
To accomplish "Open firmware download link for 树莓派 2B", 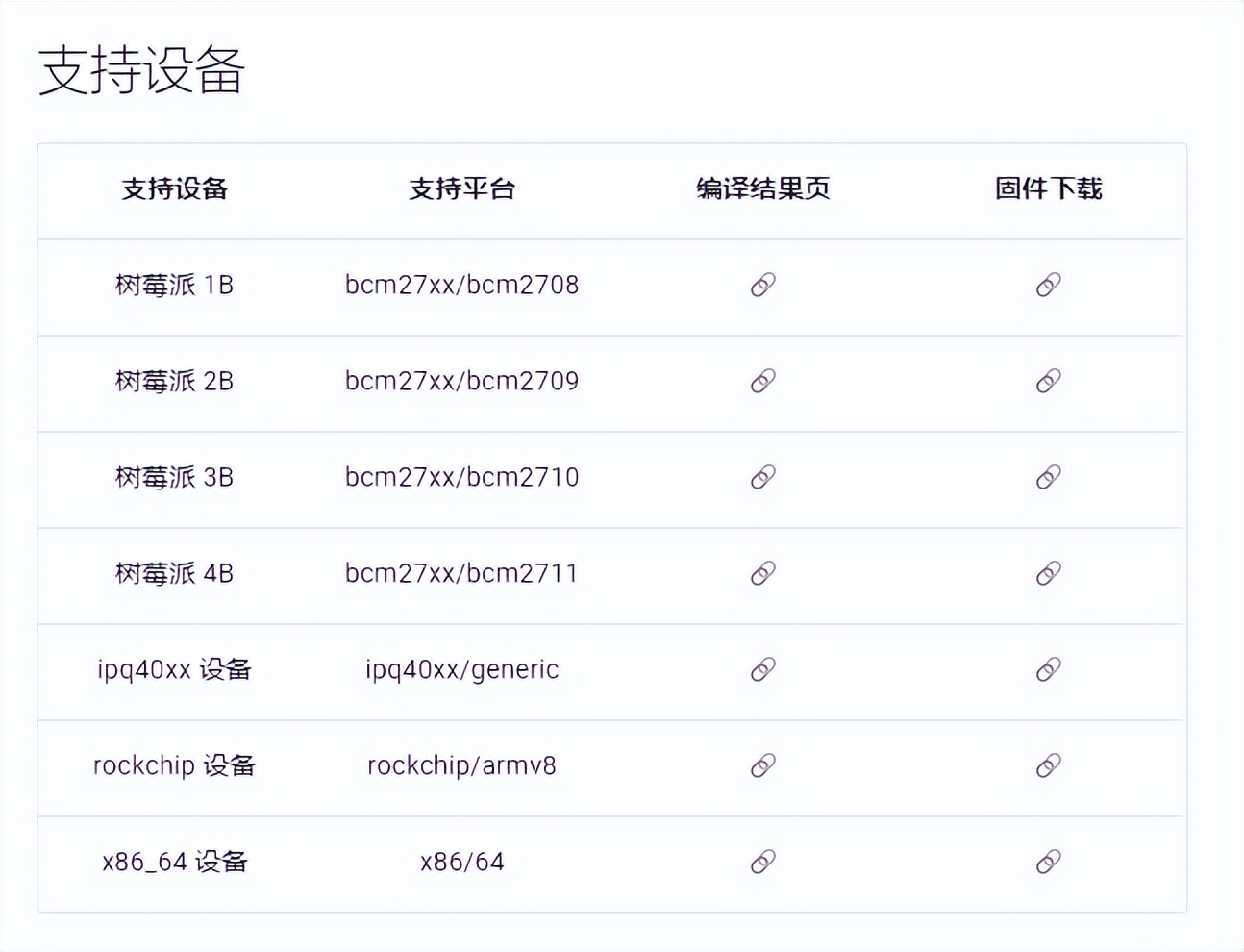I will click(x=1049, y=381).
